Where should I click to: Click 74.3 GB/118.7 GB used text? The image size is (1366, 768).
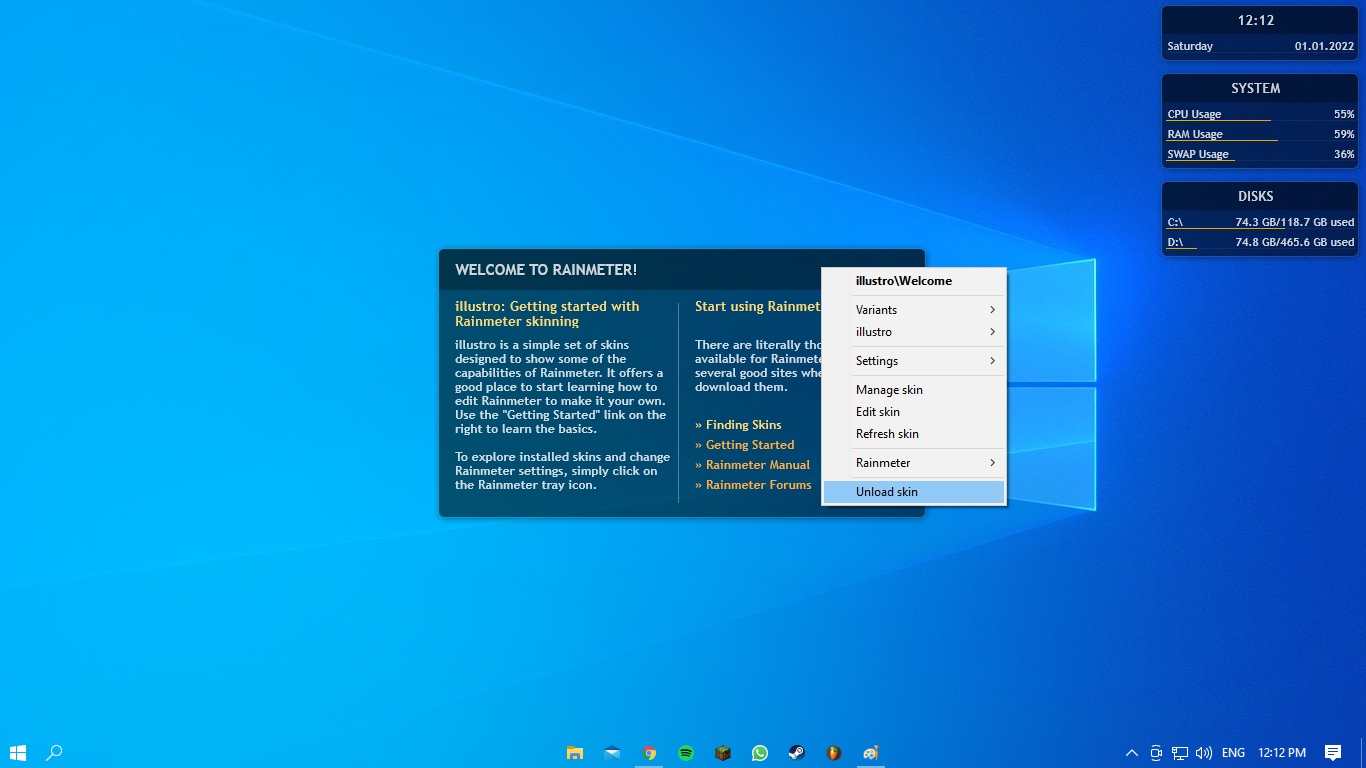pos(1295,222)
